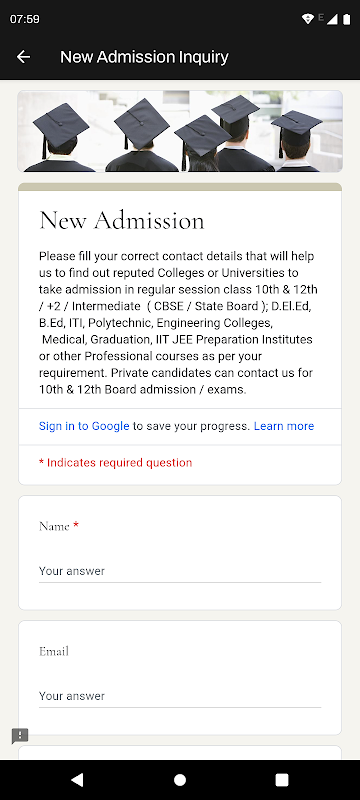Tap the Android recent apps square
Screen dimensions: 360x800
point(282,780)
